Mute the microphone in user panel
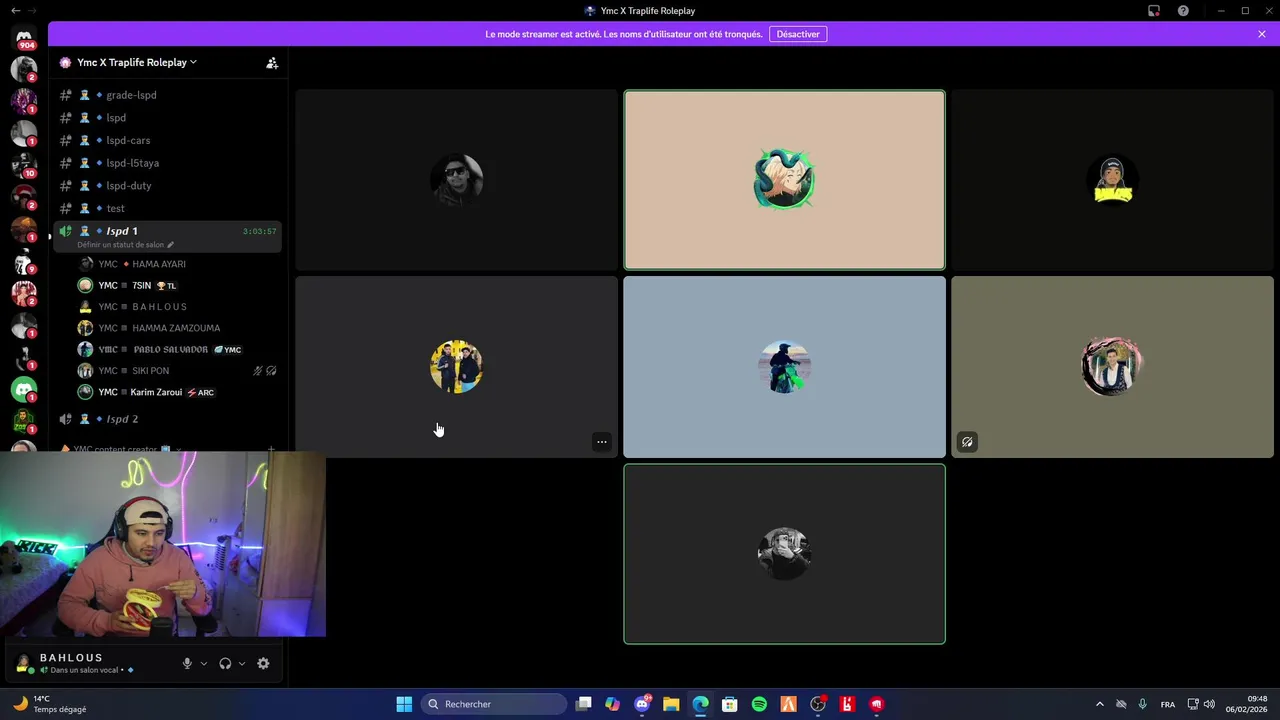The image size is (1280, 720). [187, 663]
